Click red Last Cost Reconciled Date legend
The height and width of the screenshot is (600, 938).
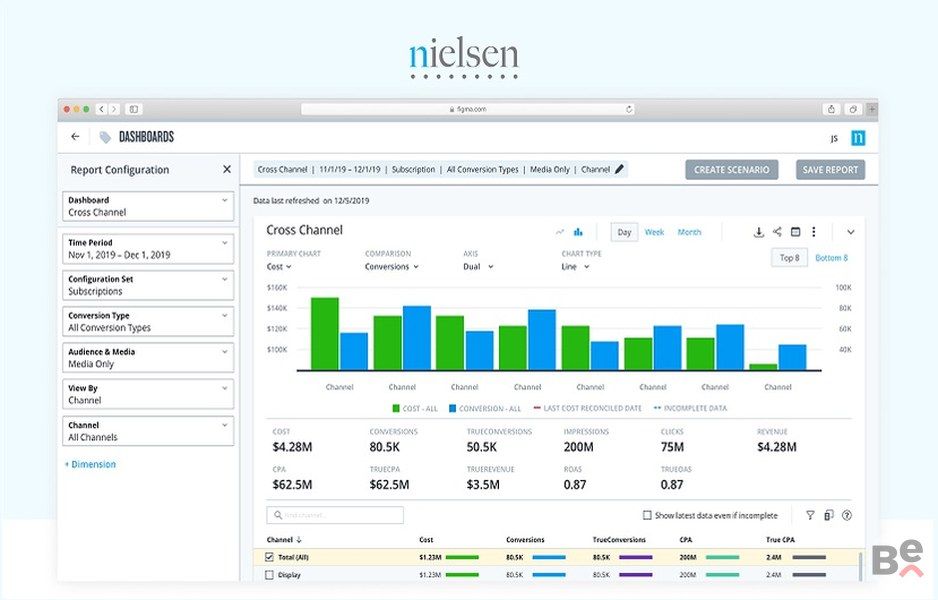click(587, 409)
